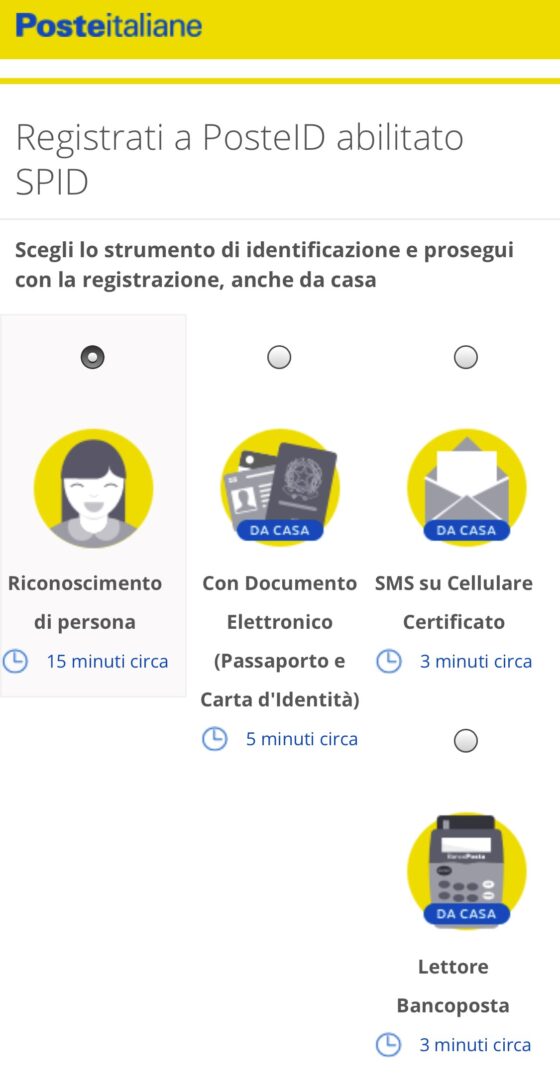This screenshot has height=1080, width=560.
Task: Select the Documento Elettronico radio button
Action: click(279, 357)
